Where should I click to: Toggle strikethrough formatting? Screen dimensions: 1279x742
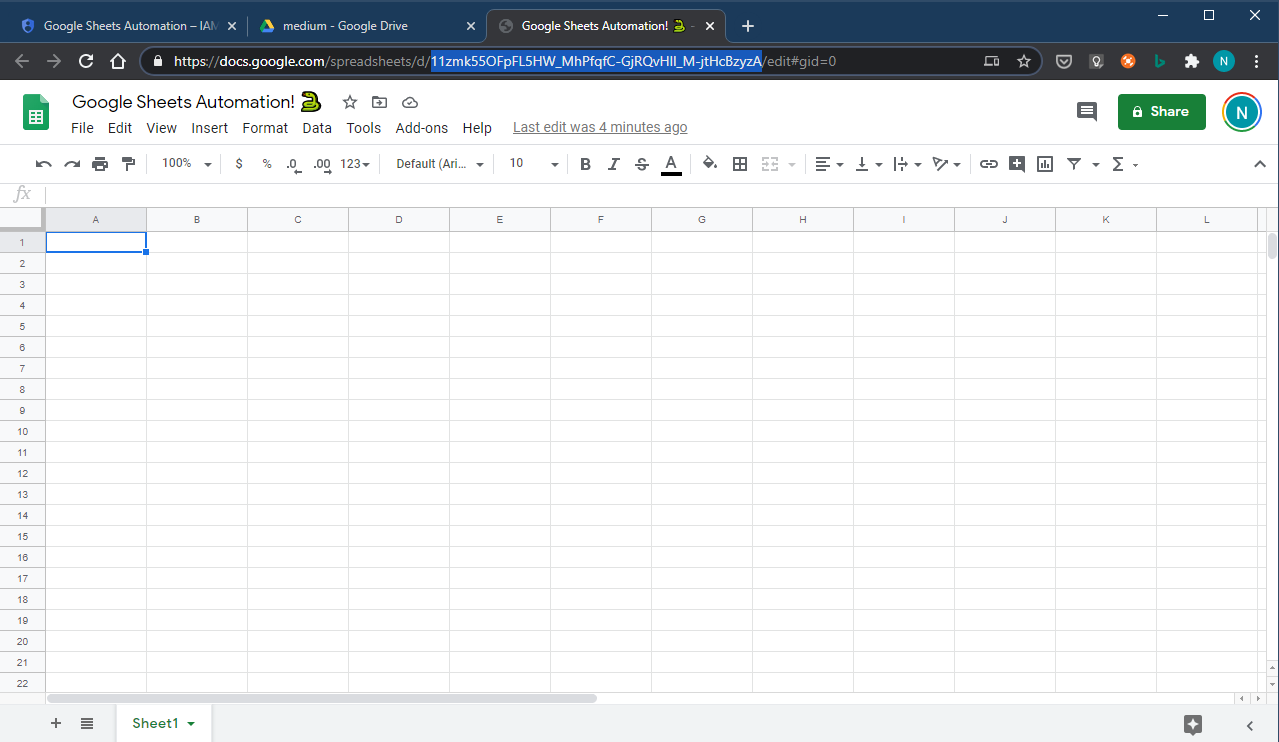pyautogui.click(x=642, y=164)
